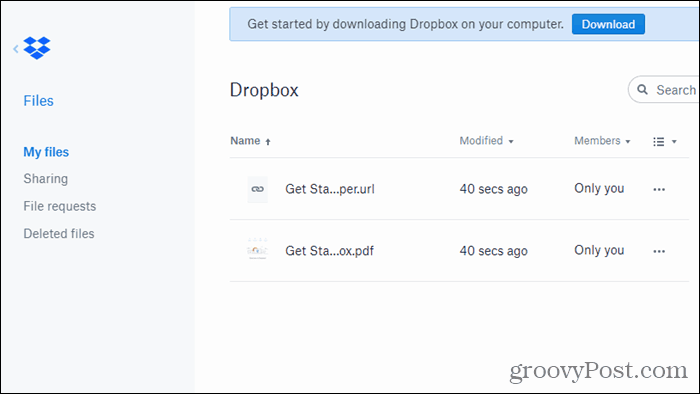View Deleted files in sidebar
The image size is (700, 394).
click(58, 233)
